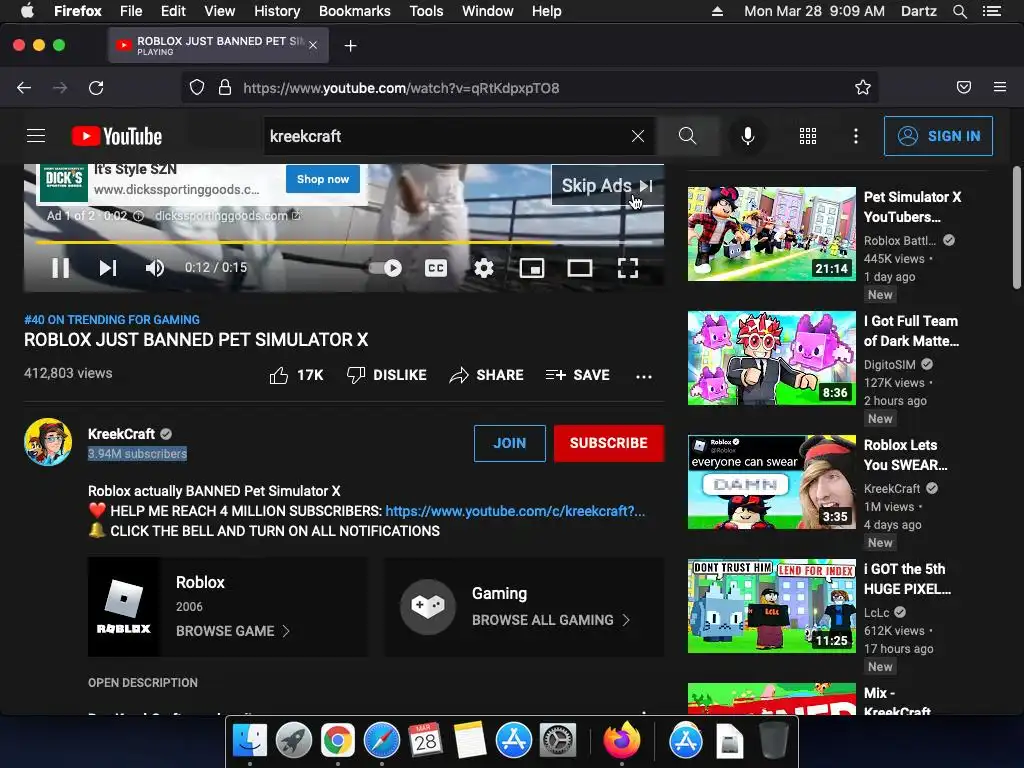
Task: Click Skip Ads button
Action: [x=607, y=185]
